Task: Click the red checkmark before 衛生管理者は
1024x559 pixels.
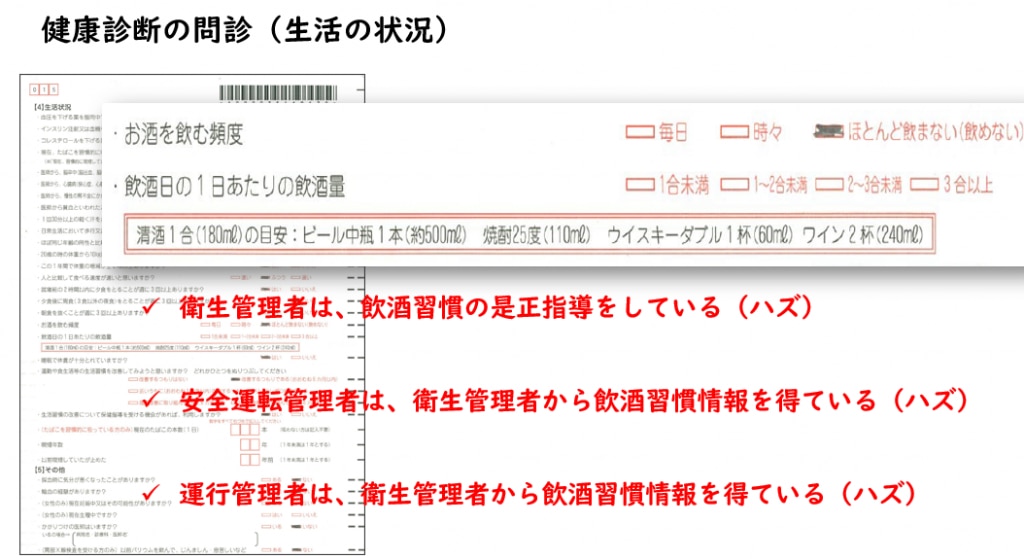Action: [150, 307]
